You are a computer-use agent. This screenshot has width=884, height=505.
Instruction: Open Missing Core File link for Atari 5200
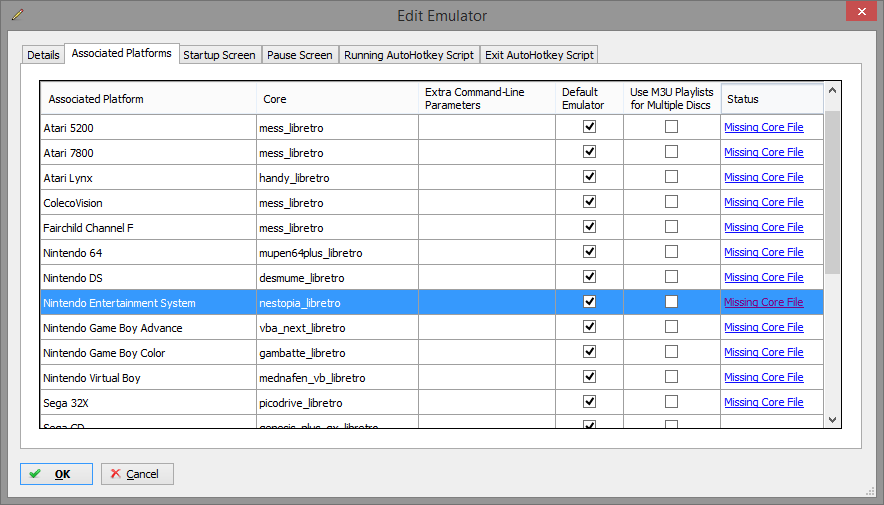tap(763, 127)
